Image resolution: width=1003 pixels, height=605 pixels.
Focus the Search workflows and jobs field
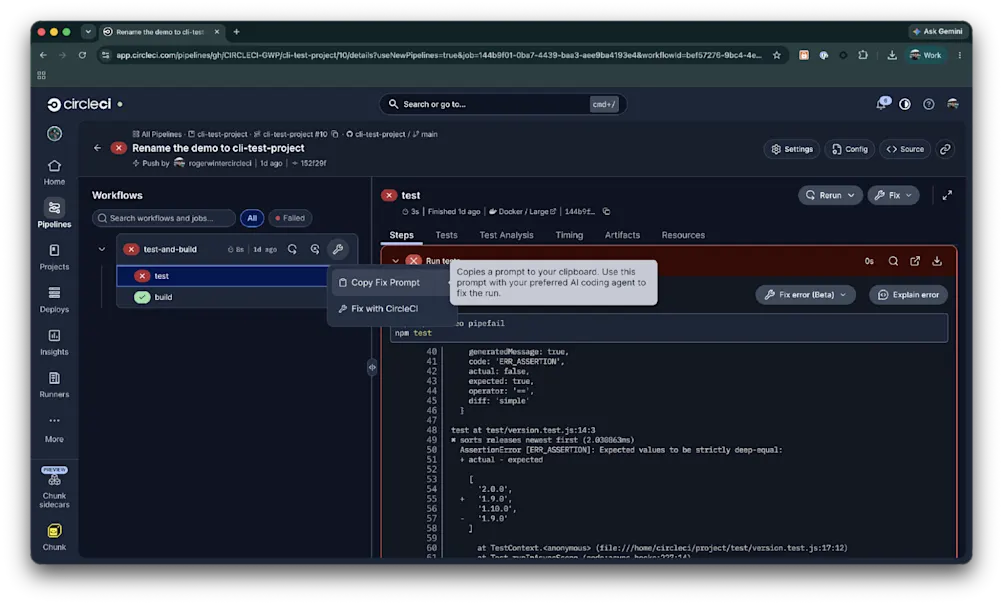(x=164, y=218)
